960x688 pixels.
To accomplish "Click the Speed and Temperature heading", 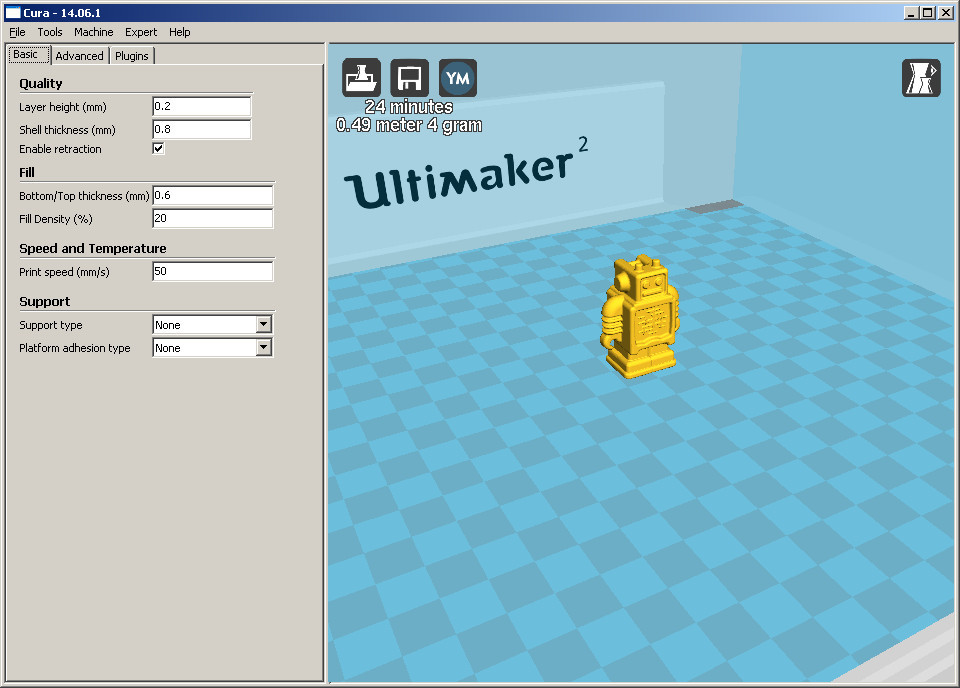I will (92, 248).
